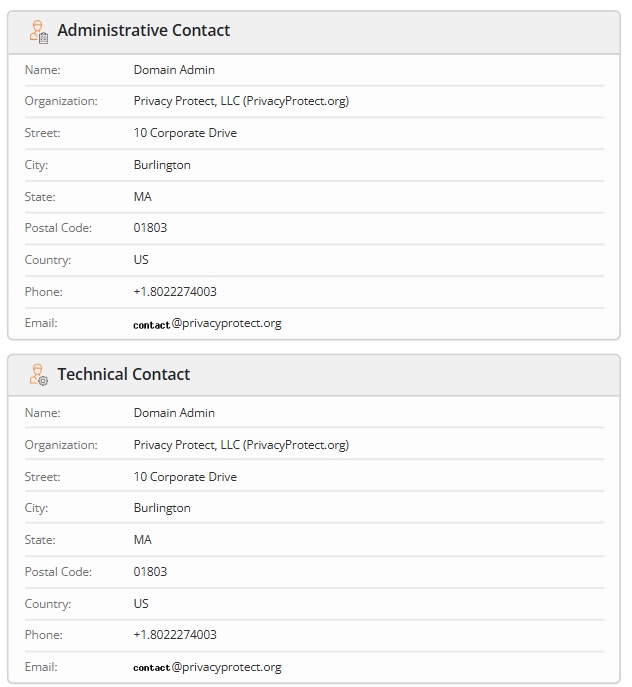The width and height of the screenshot is (632, 687).
Task: Click technical organization Privacy Protect, LLC
Action: pyautogui.click(x=241, y=445)
